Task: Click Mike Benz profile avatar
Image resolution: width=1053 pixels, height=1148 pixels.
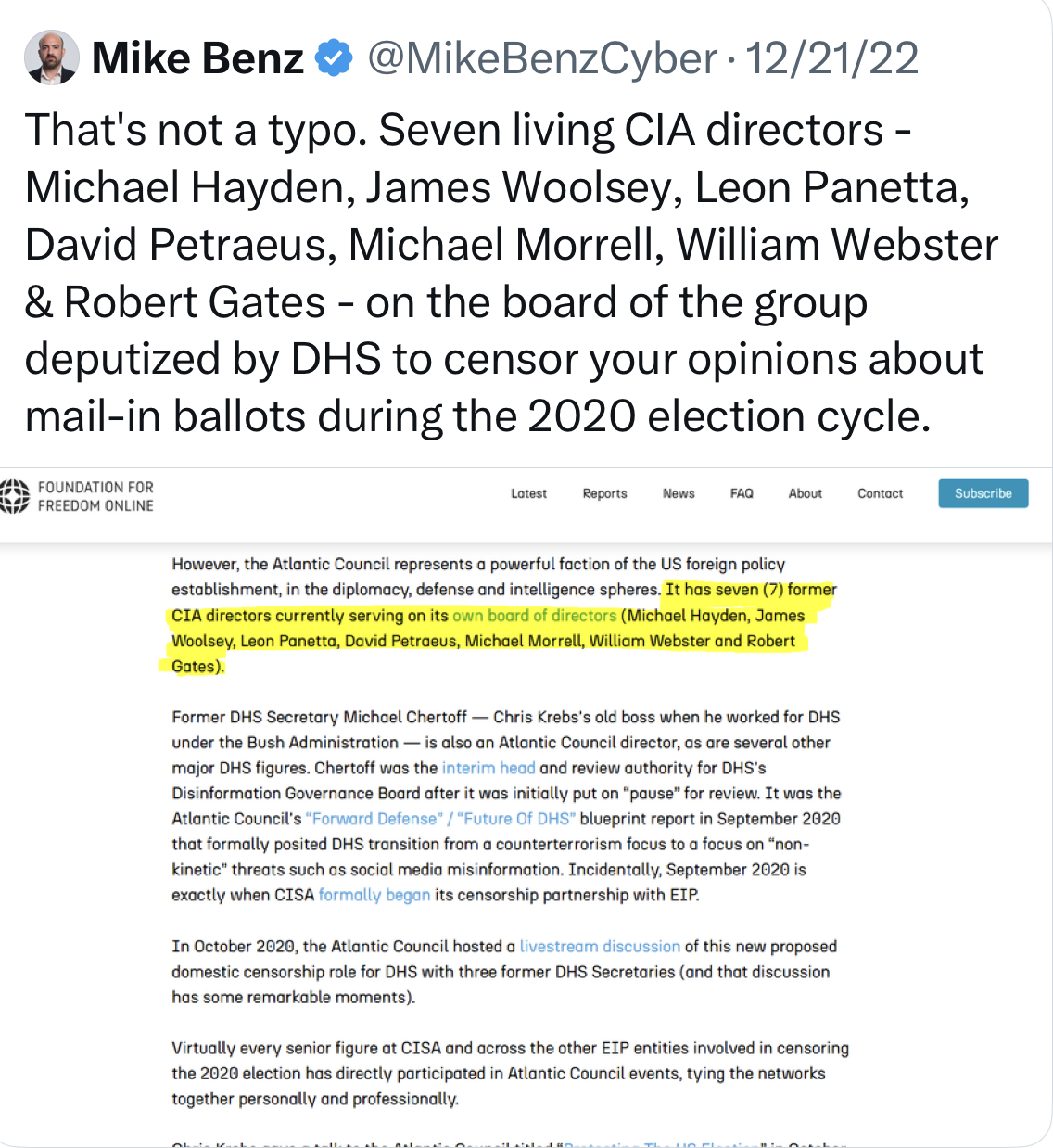Action: tap(51, 57)
